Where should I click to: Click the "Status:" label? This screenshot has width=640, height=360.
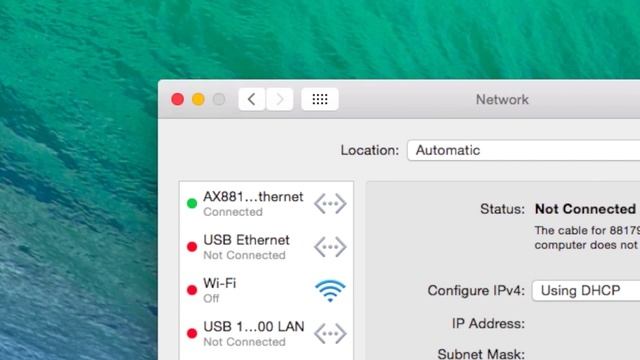(x=502, y=209)
